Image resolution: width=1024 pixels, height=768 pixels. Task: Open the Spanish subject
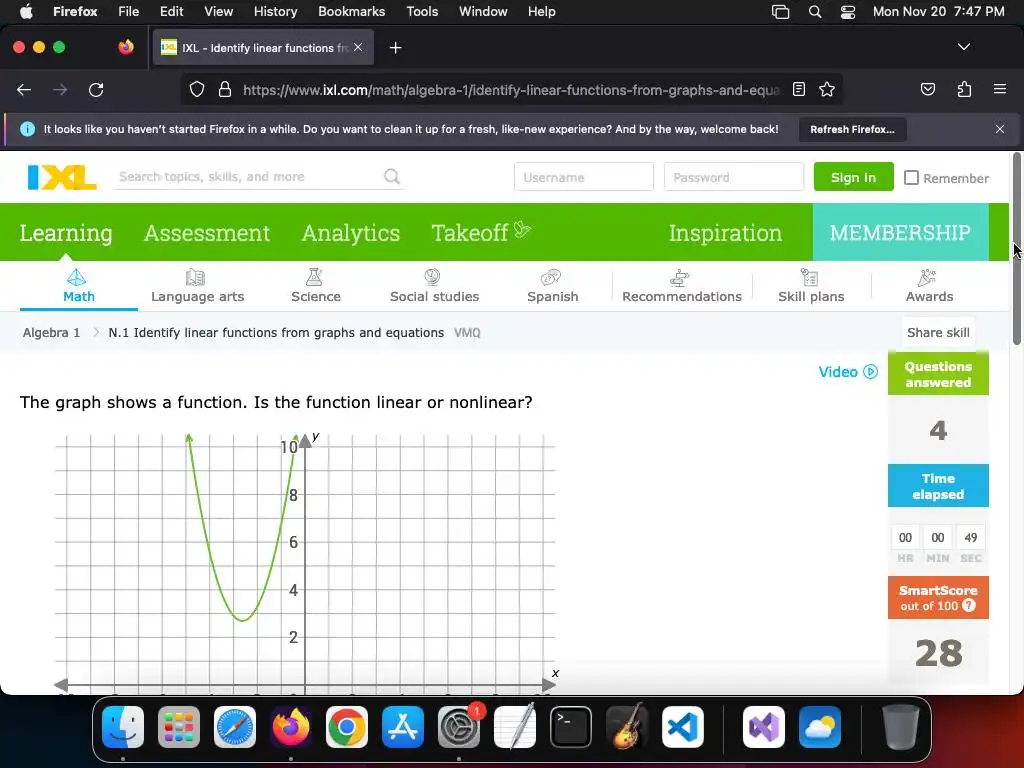(x=552, y=285)
